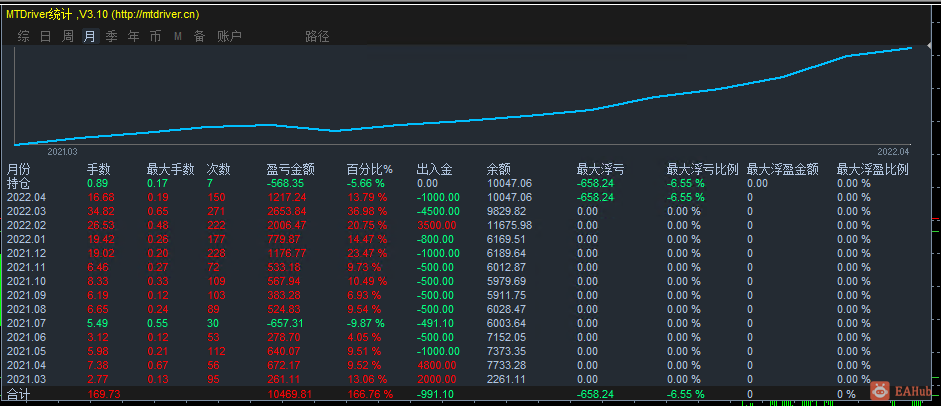Screen dimensions: 941x406
Task: Click total percentage 166.76 %
Action: click(x=370, y=394)
